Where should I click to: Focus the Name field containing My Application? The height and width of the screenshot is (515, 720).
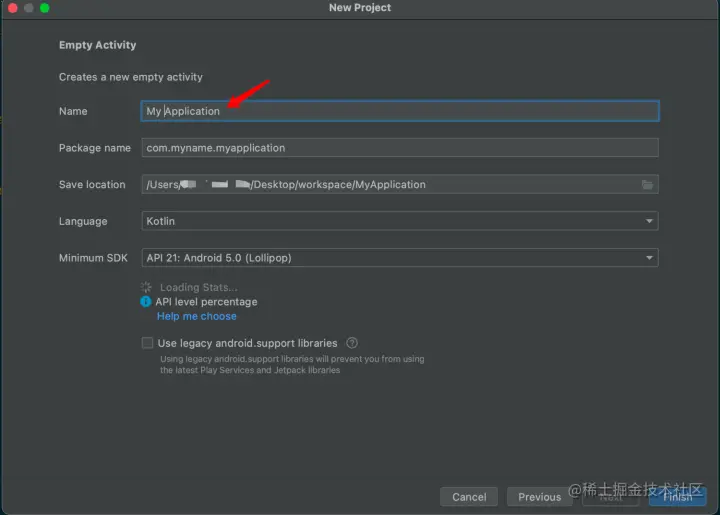[x=399, y=111]
